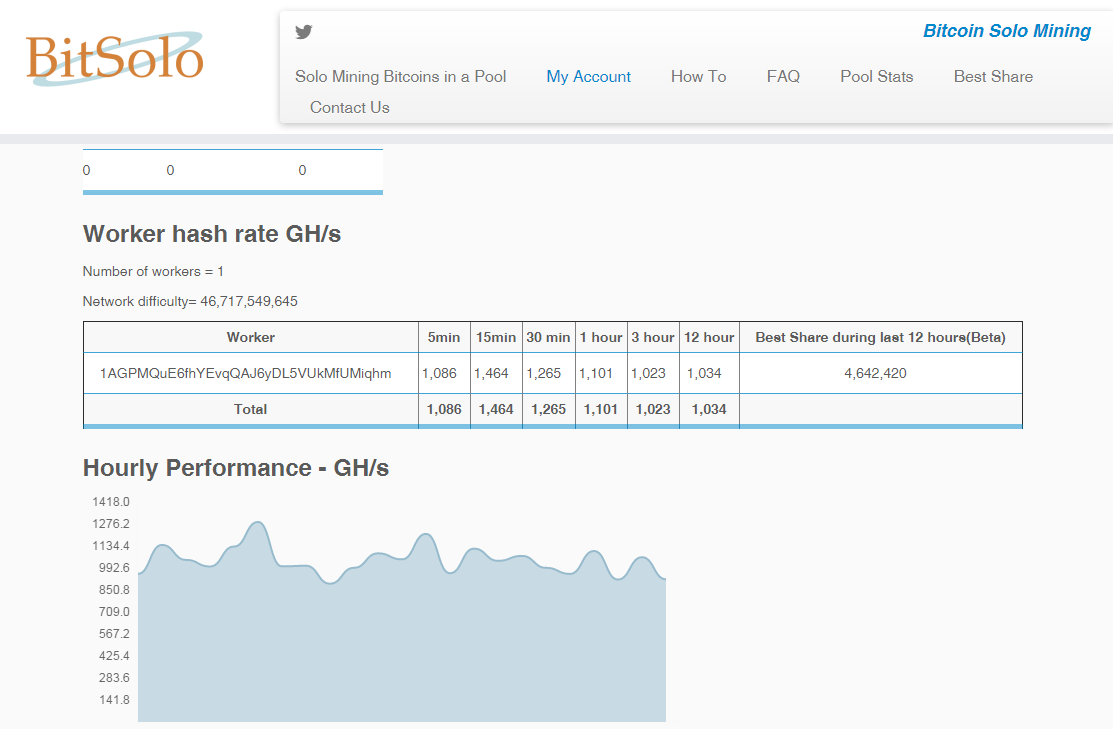Click the 15min value 1,464 in the worker address row
The height and width of the screenshot is (729, 1113).
pyautogui.click(x=491, y=373)
